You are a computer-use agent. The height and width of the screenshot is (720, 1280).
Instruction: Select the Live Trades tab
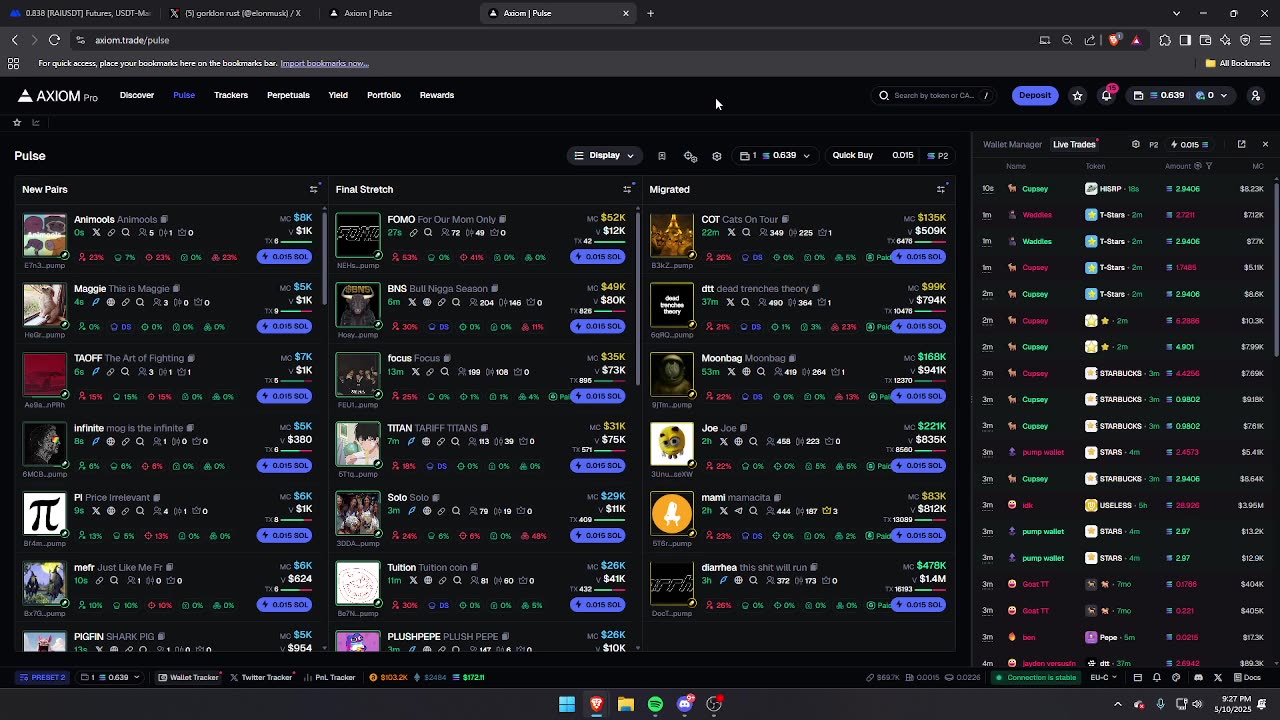[1074, 144]
